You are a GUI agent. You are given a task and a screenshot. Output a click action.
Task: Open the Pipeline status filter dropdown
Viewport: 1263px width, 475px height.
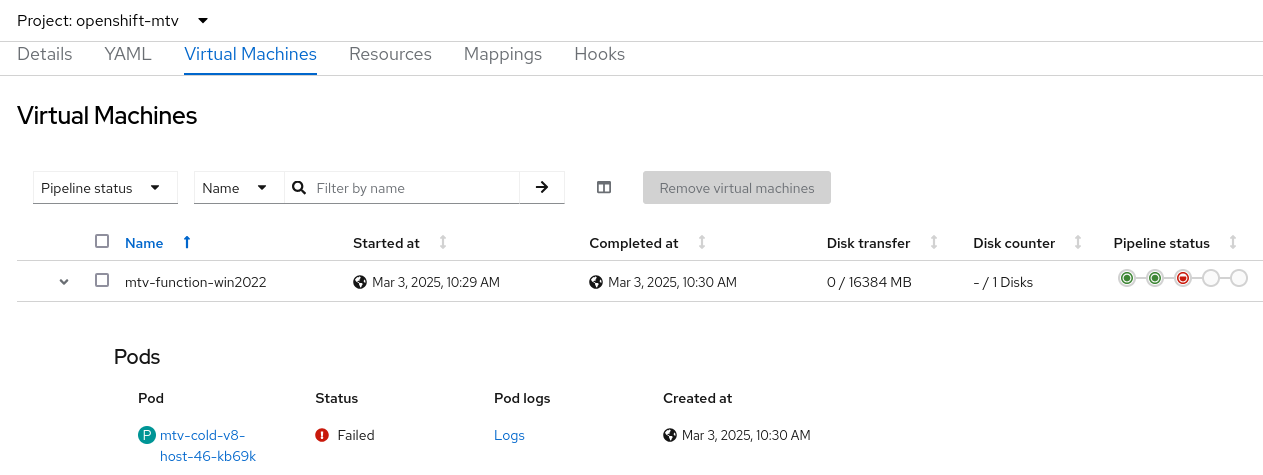tap(105, 188)
